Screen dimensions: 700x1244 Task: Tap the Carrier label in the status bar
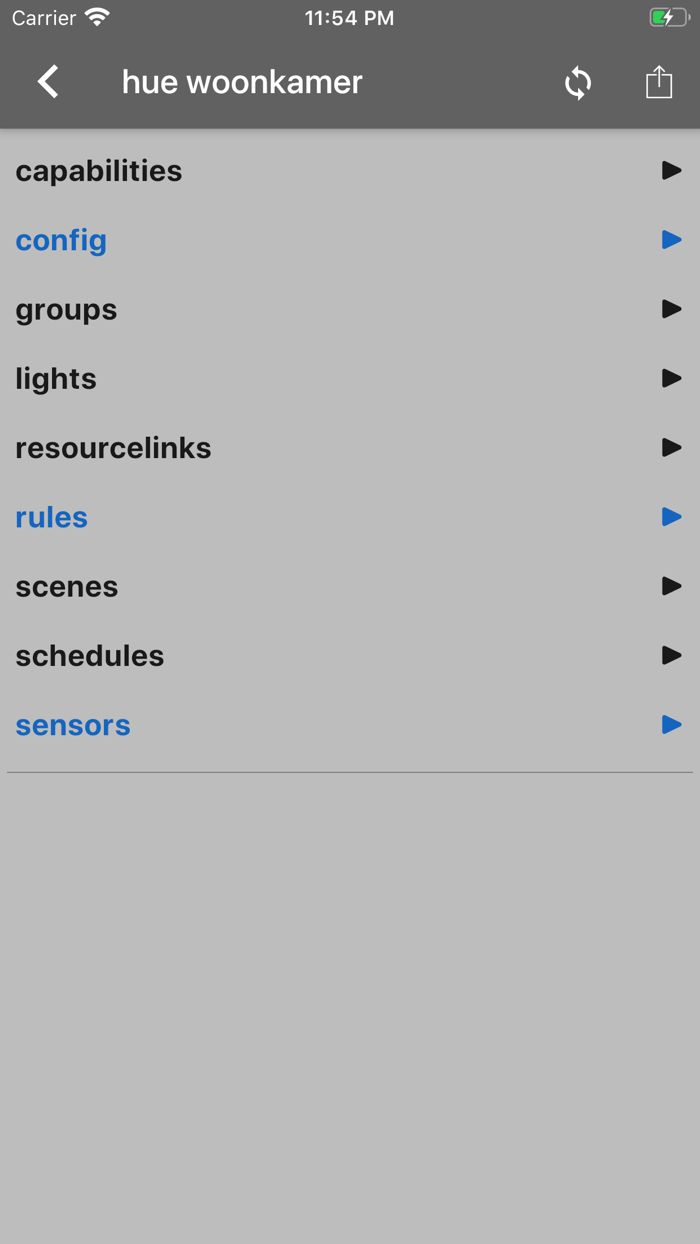[x=41, y=16]
